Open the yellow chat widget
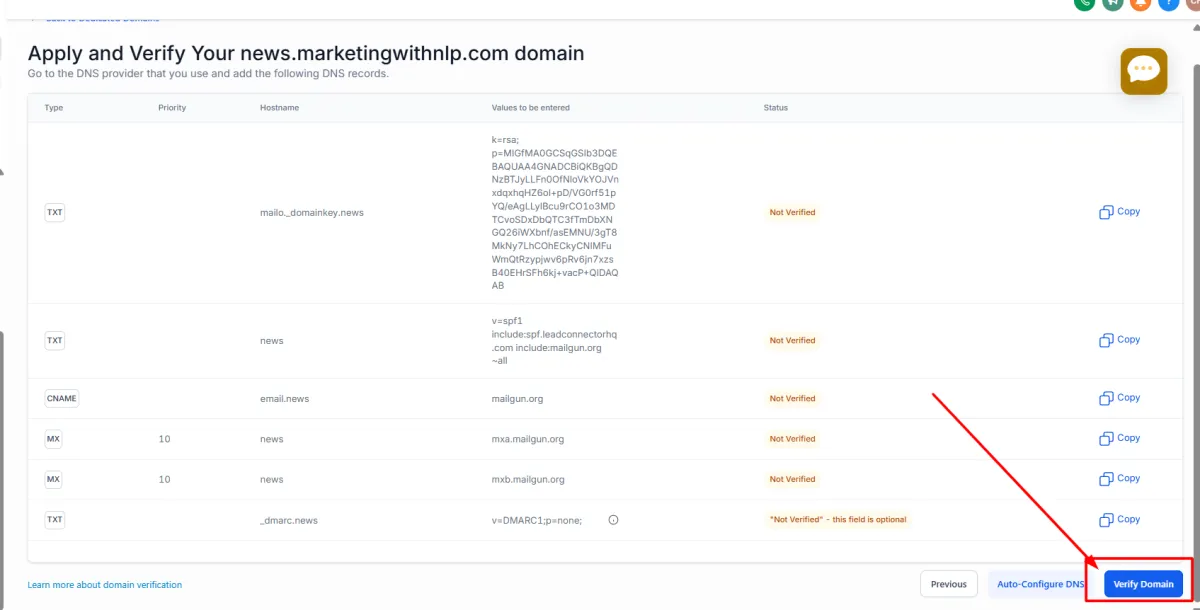Screen dimensions: 1200x610 (x=1143, y=71)
